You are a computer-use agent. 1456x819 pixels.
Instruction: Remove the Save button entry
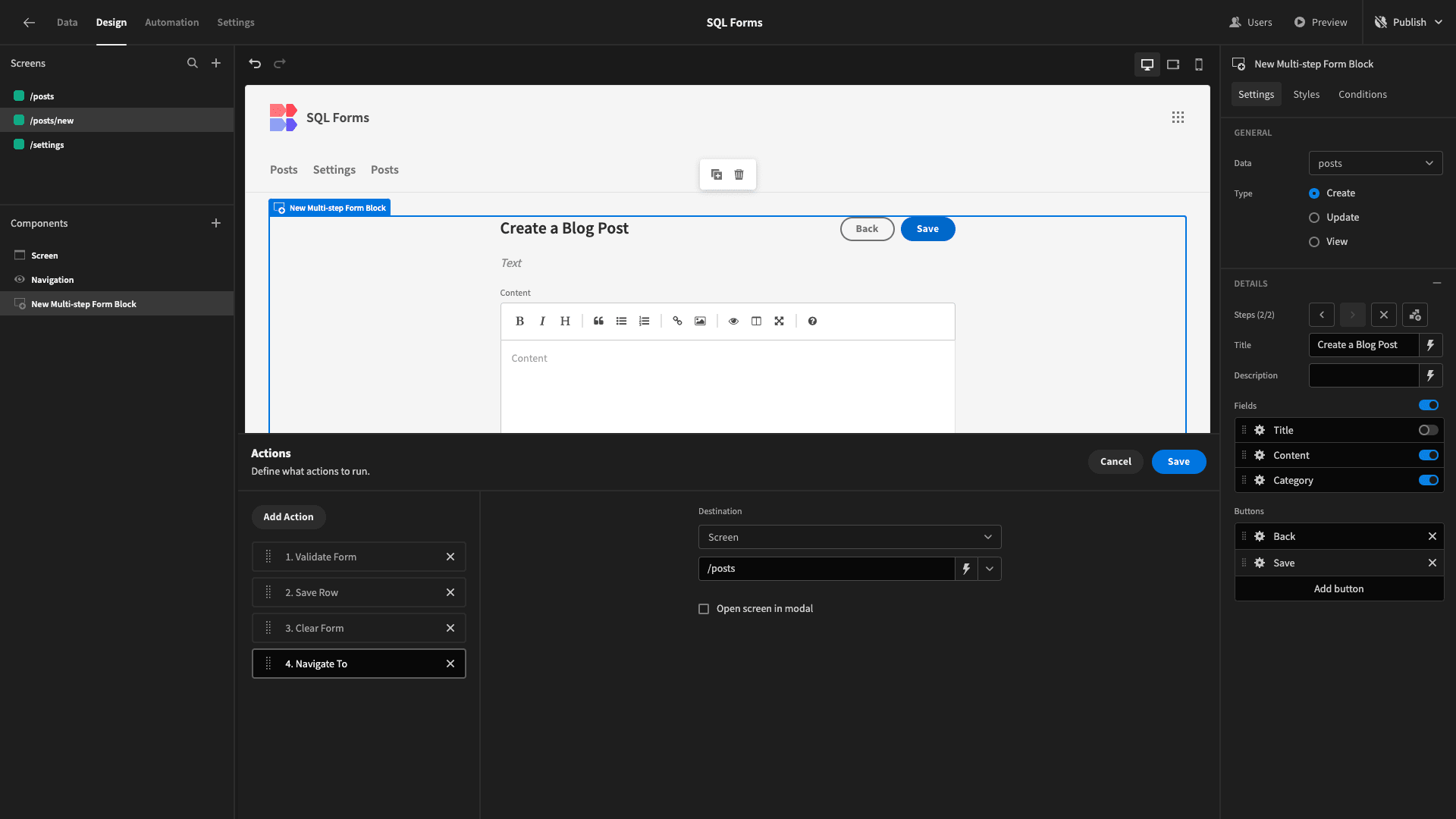coord(1432,563)
